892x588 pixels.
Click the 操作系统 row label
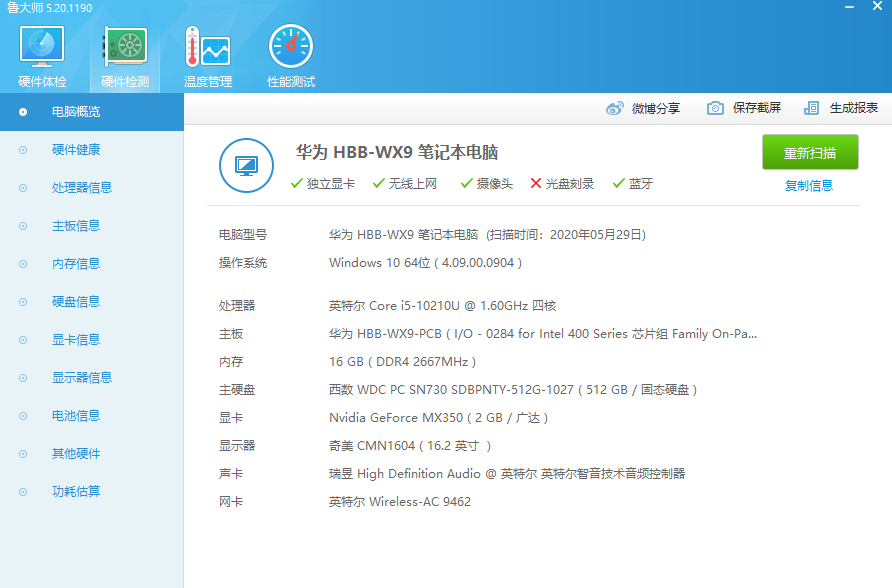pos(243,263)
